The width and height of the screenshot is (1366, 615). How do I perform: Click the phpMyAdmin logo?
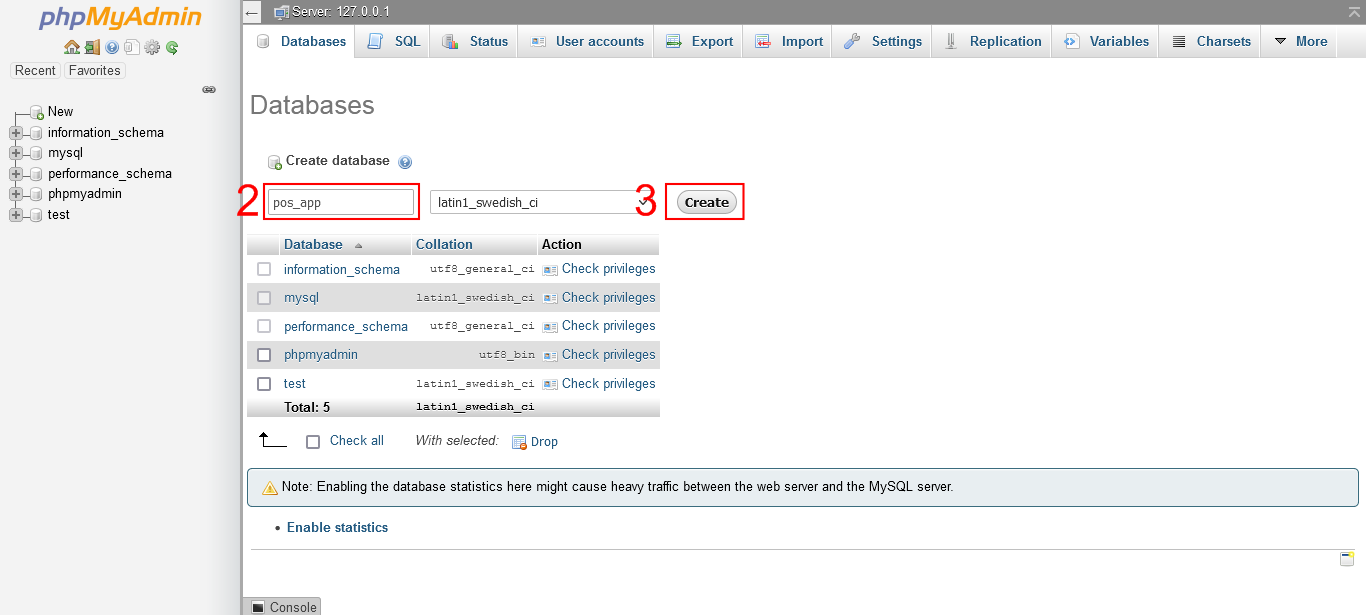(x=120, y=19)
